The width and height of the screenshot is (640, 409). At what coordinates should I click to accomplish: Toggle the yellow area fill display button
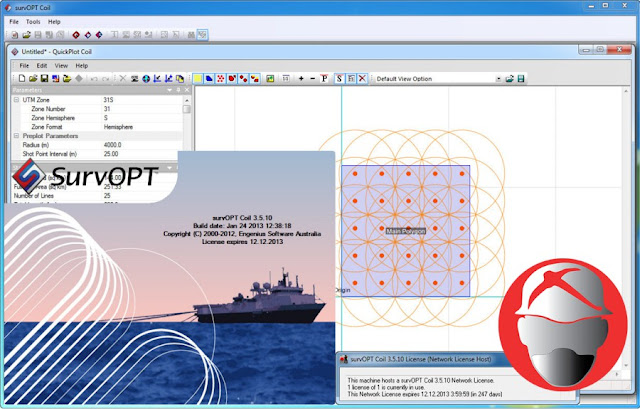pos(198,78)
